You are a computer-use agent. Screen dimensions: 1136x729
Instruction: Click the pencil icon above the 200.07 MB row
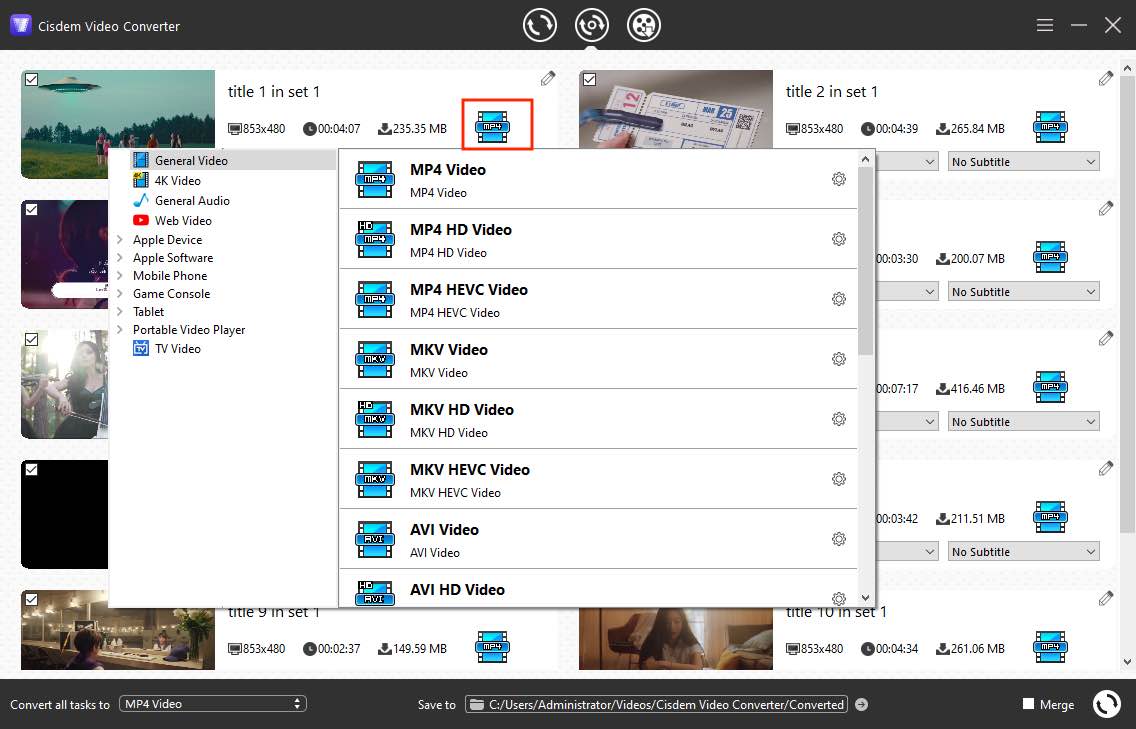(1106, 209)
